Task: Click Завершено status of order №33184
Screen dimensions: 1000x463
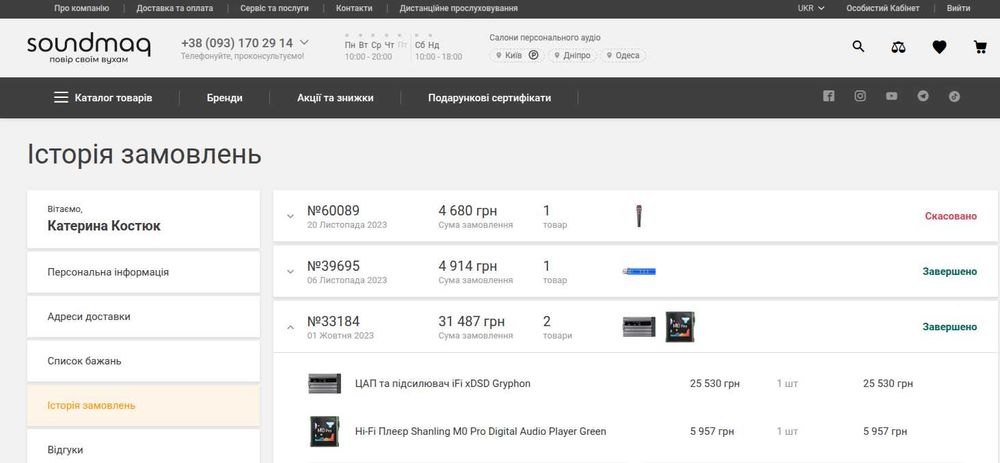Action: 950,327
